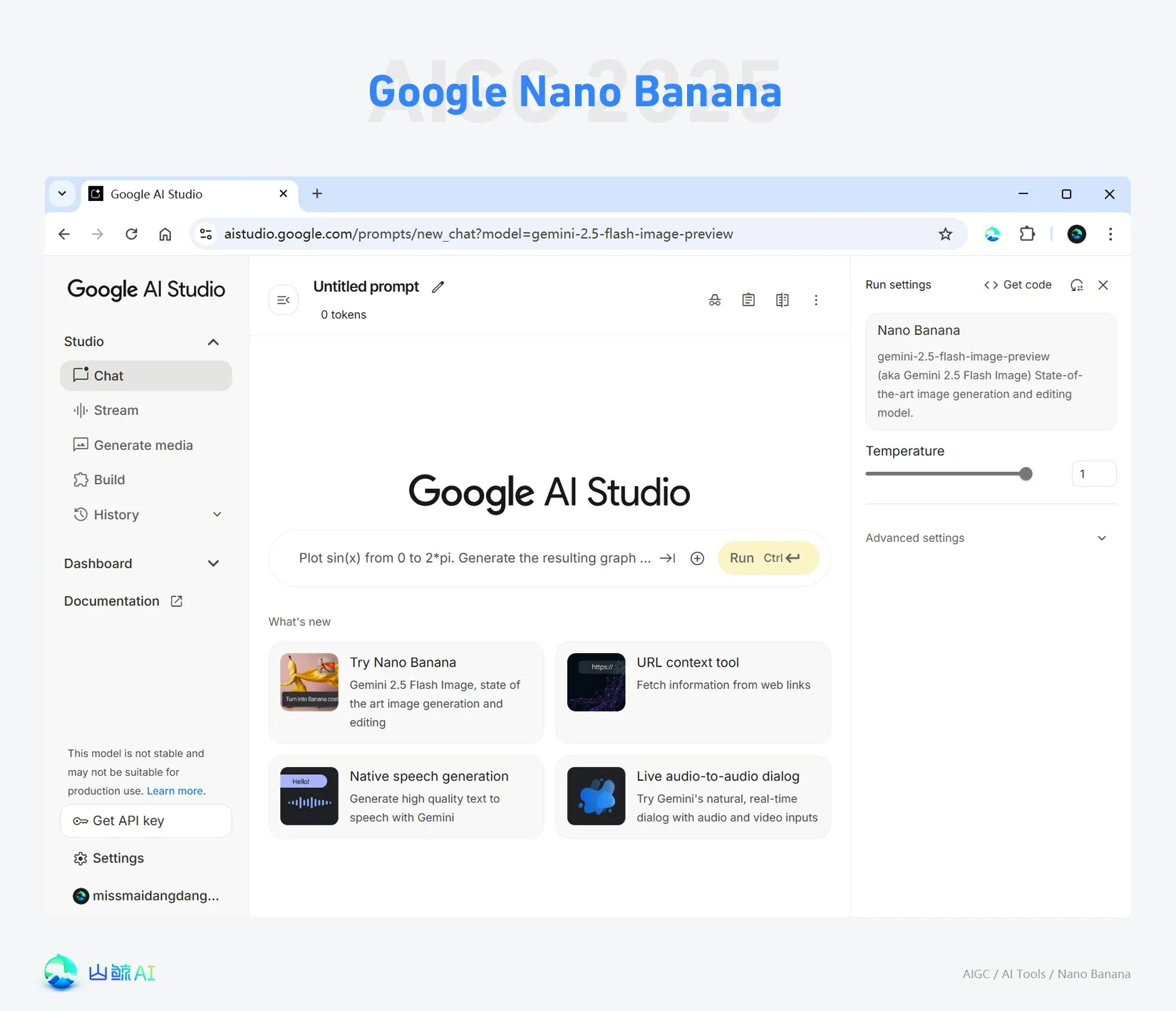
Task: Click the browser back arrow
Action: tap(64, 234)
